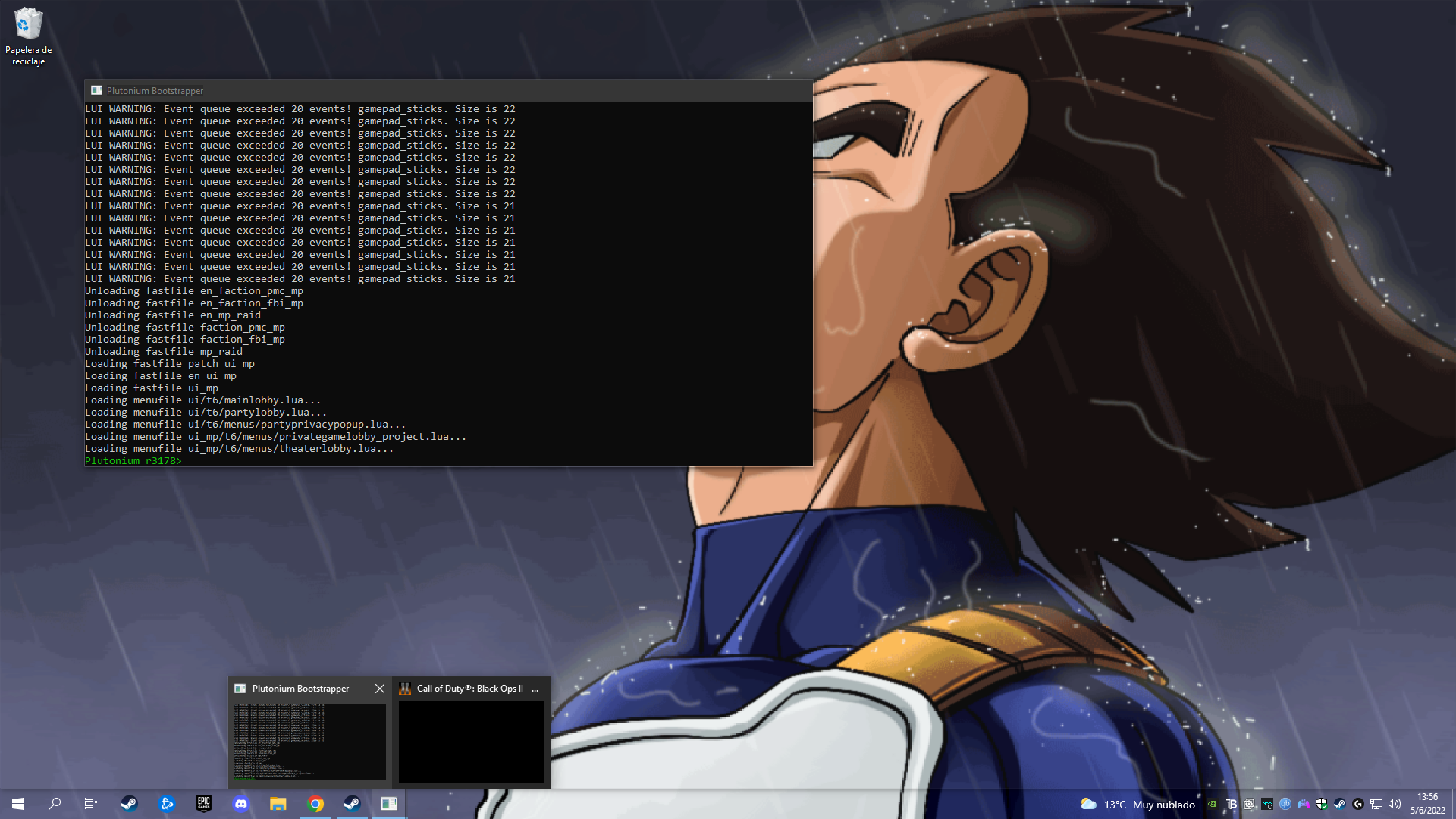Select the Plutonium Bootstrapper taskbar icon
The width and height of the screenshot is (1456, 819).
[x=389, y=804]
